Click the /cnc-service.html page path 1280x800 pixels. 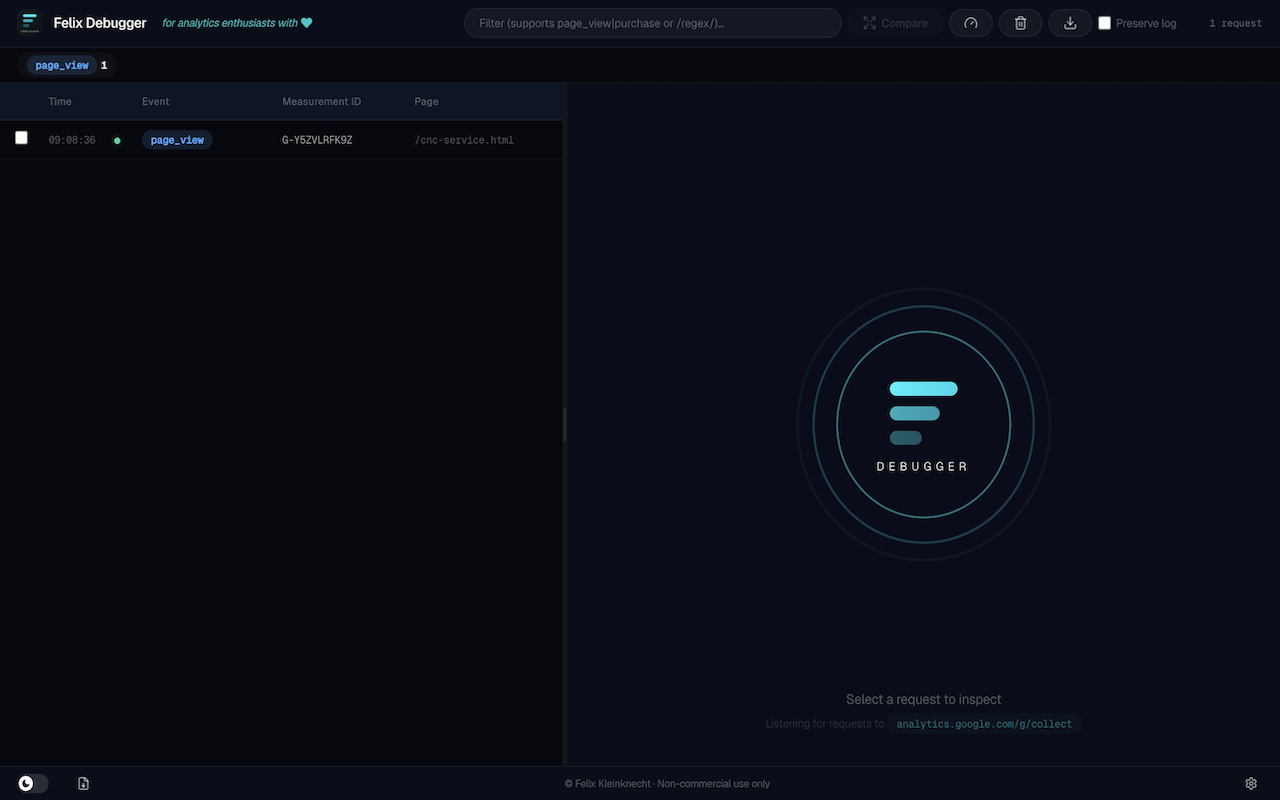[x=464, y=140]
